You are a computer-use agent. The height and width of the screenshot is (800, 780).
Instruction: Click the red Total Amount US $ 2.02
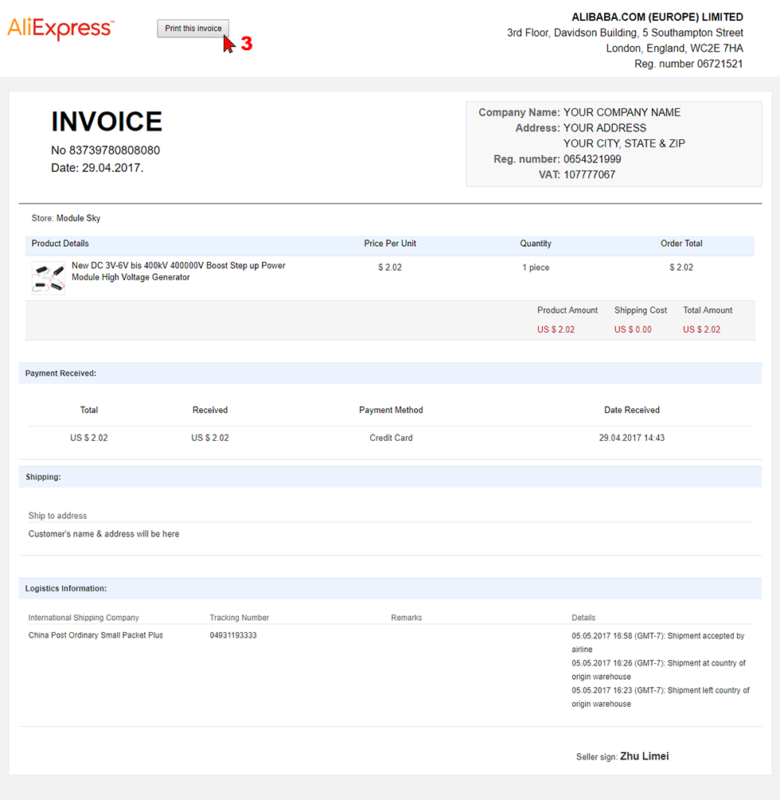[701, 330]
